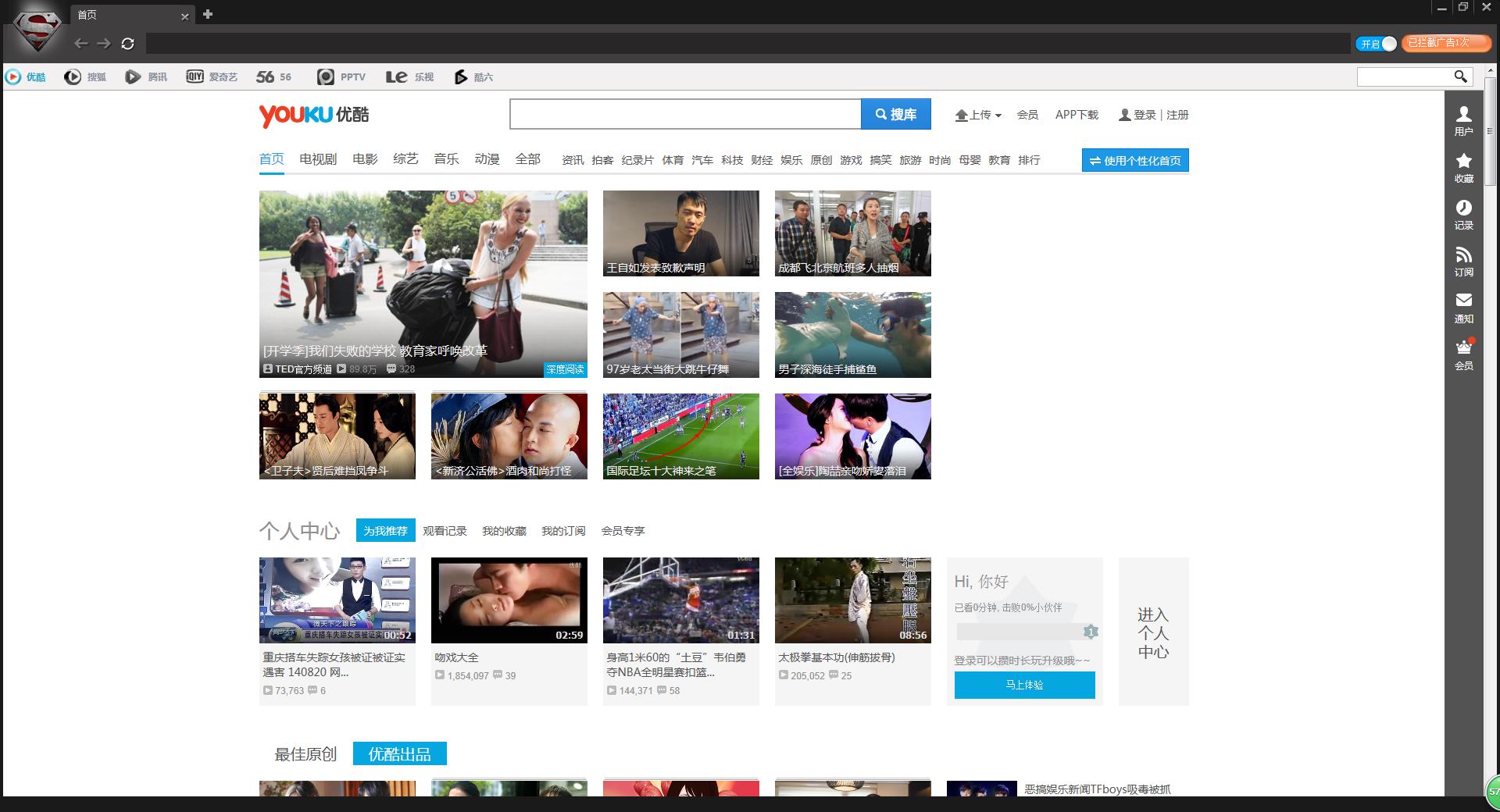
Task: Toggle the 开启 ad-block switch
Action: pyautogui.click(x=1377, y=44)
